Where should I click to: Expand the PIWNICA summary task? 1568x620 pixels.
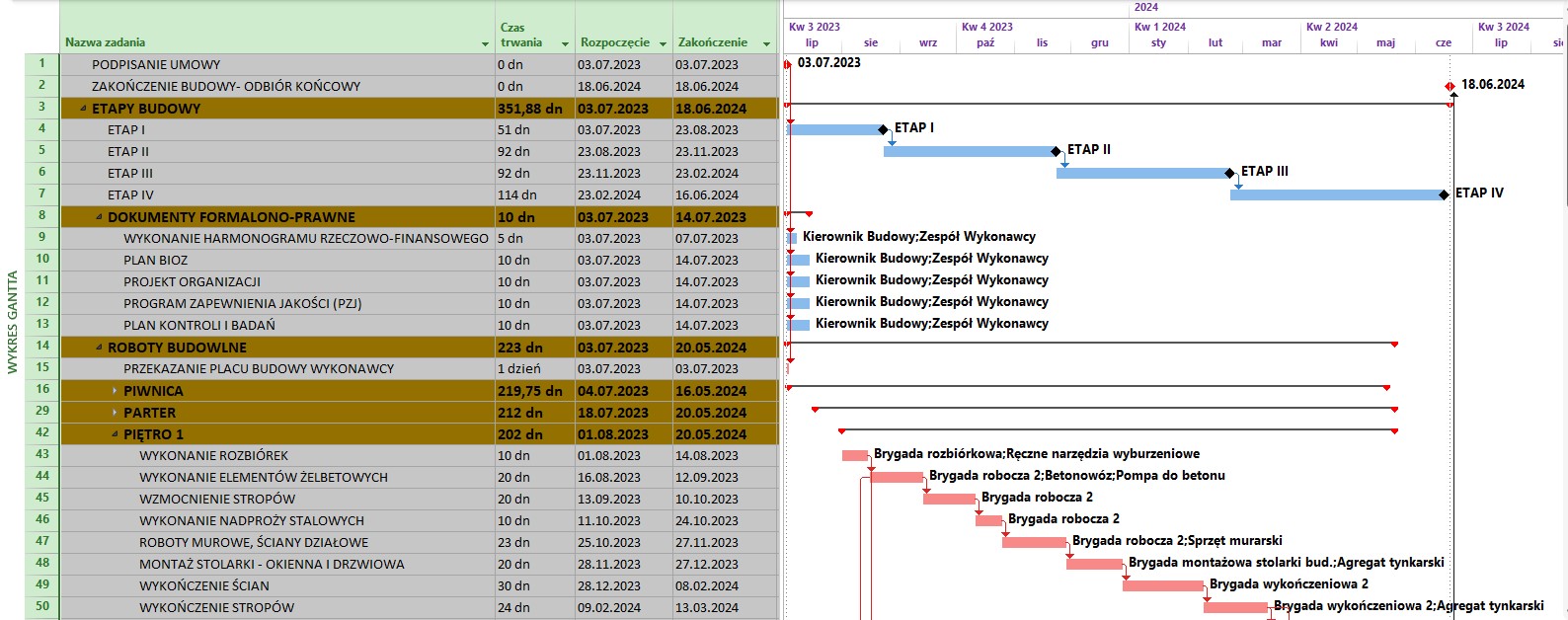[x=115, y=391]
